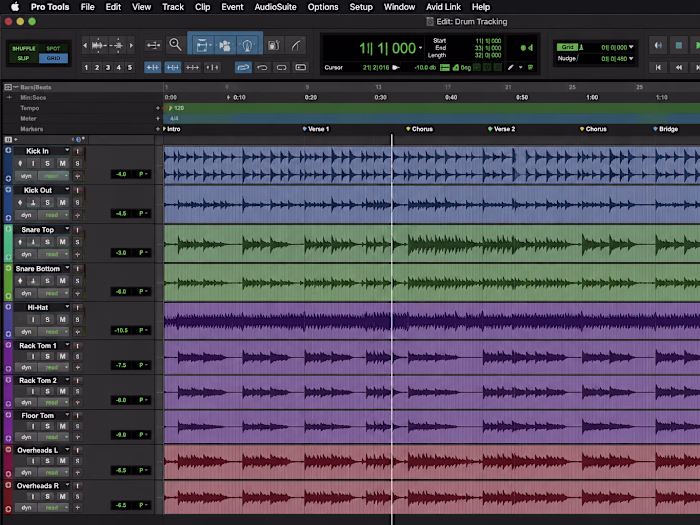The image size is (700, 525).
Task: Open the Track menu
Action: (x=173, y=7)
